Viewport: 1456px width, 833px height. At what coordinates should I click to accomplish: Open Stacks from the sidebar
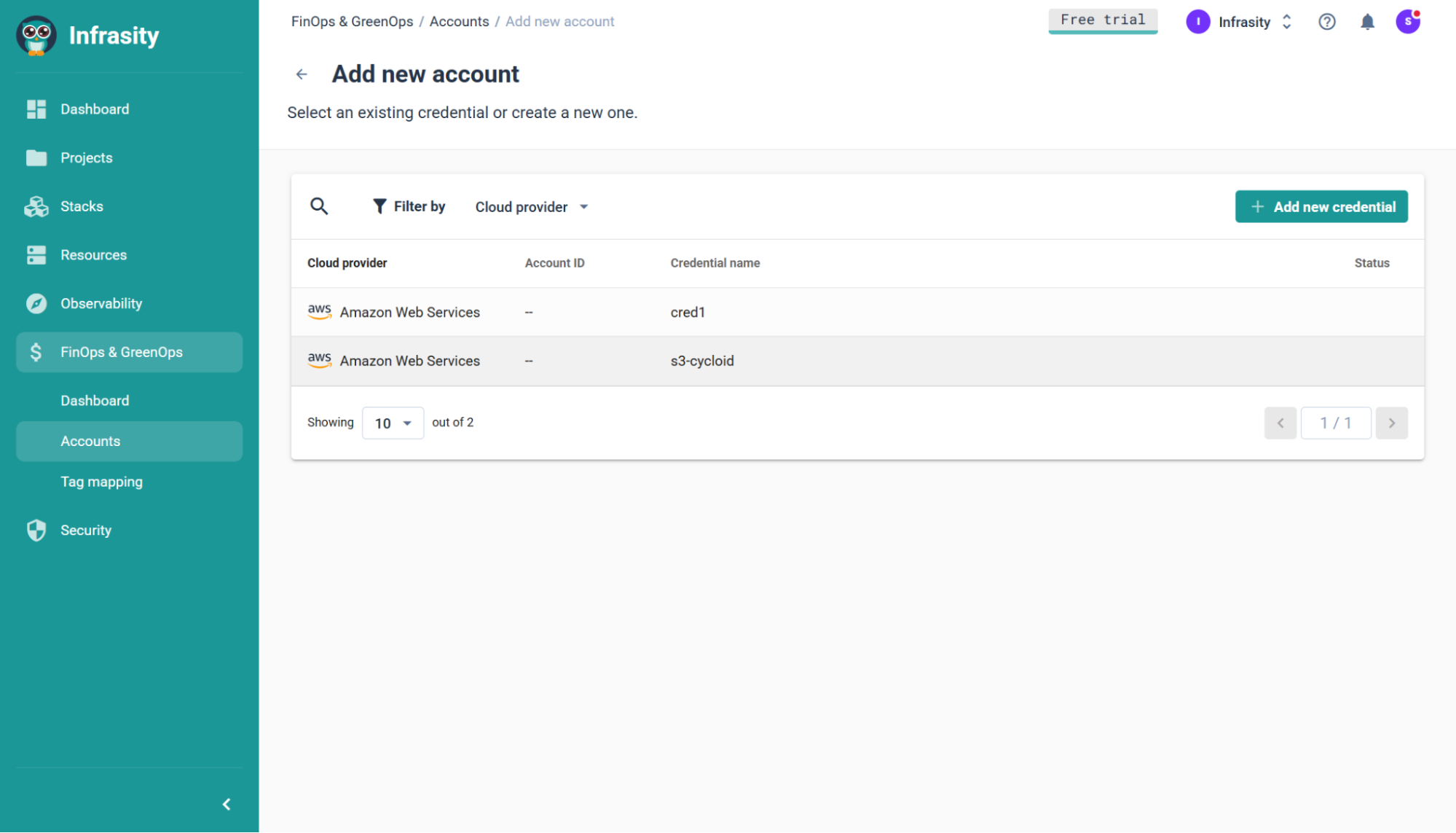click(82, 206)
